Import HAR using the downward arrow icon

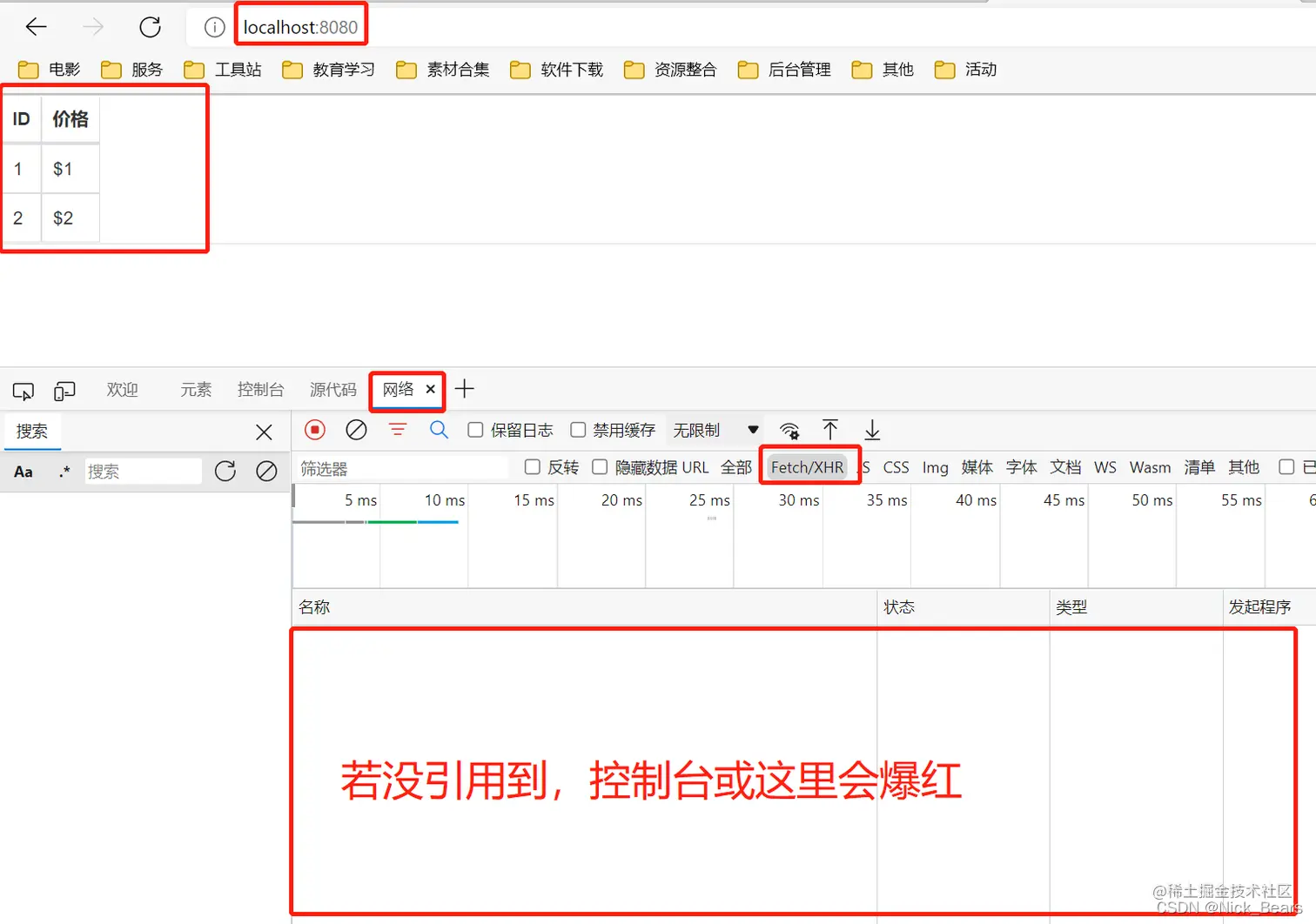[872, 430]
